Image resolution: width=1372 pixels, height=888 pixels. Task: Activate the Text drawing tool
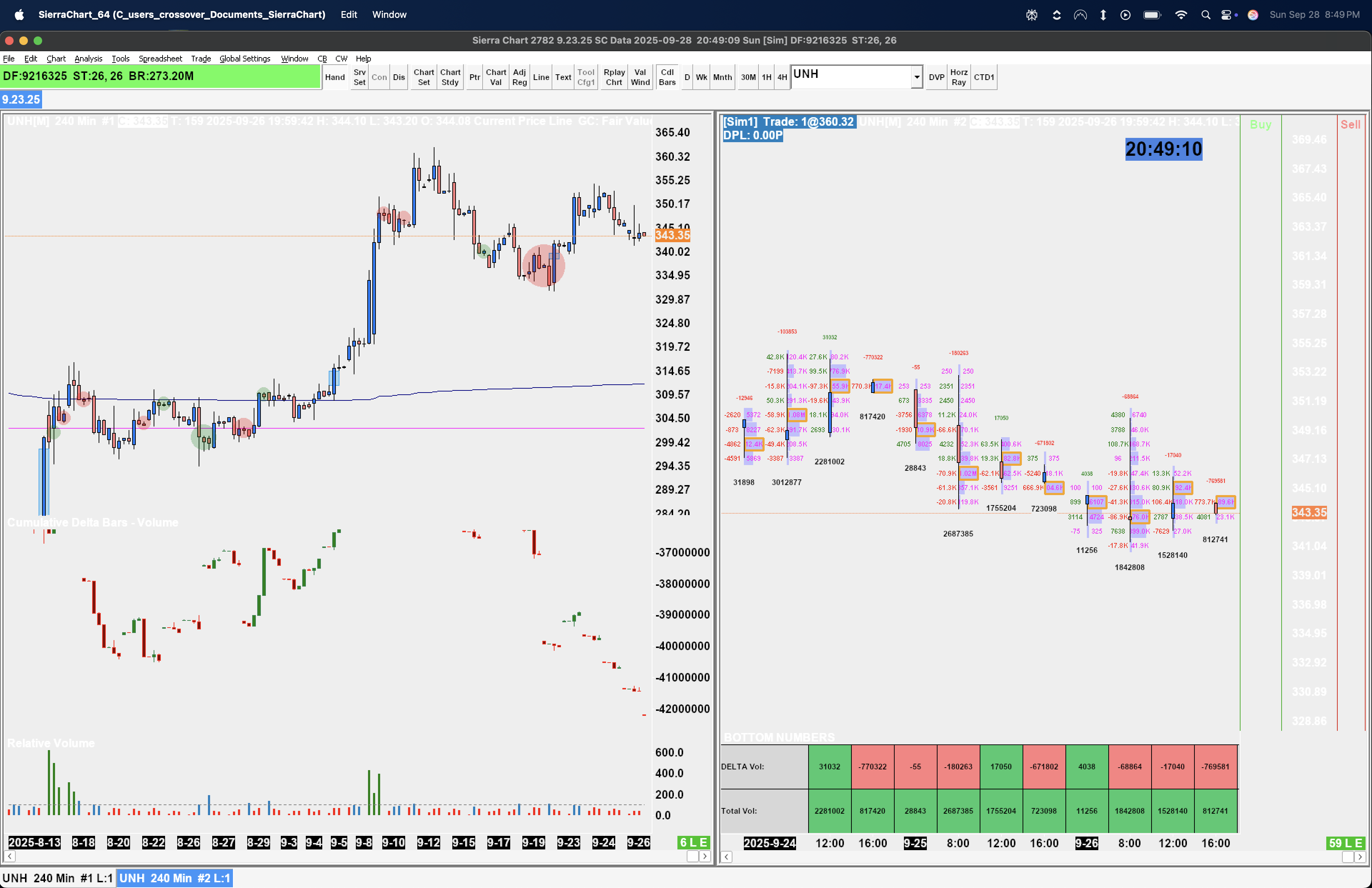click(563, 77)
